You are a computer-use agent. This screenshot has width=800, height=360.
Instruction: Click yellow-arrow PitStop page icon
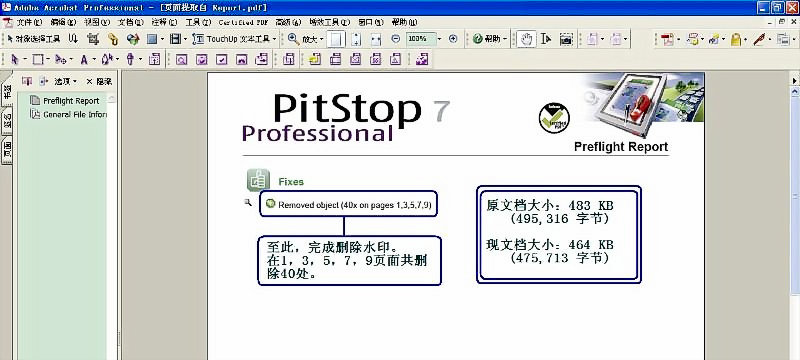coord(314,60)
